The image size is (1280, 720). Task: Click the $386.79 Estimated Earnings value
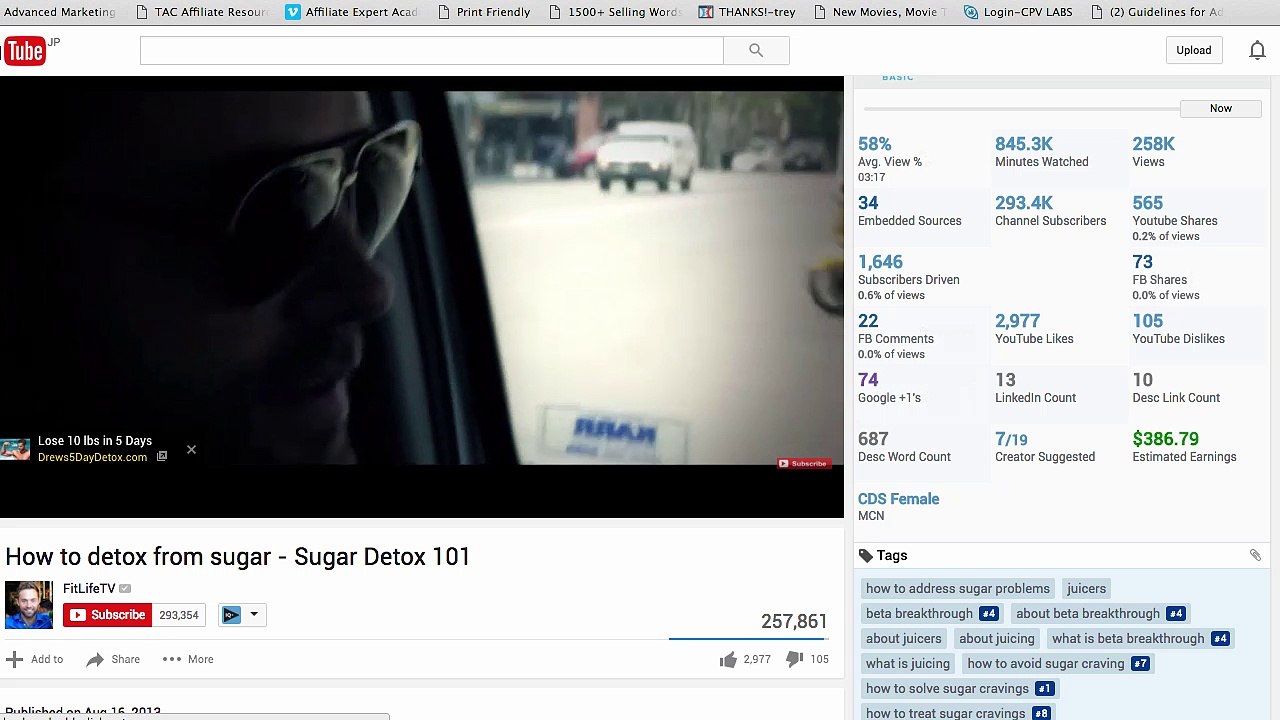[1165, 439]
